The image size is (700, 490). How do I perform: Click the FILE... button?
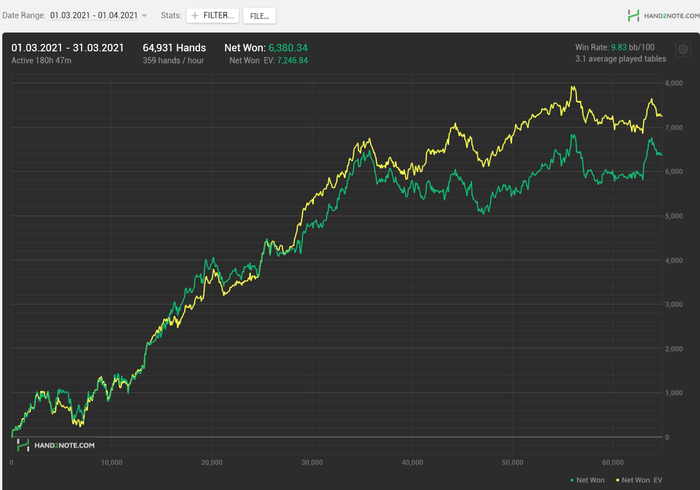259,16
